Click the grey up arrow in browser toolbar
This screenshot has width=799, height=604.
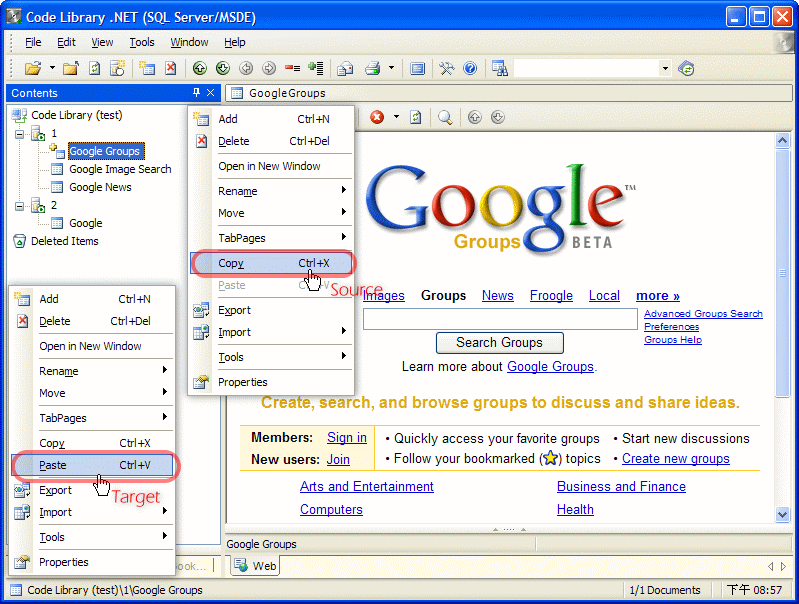tap(474, 117)
